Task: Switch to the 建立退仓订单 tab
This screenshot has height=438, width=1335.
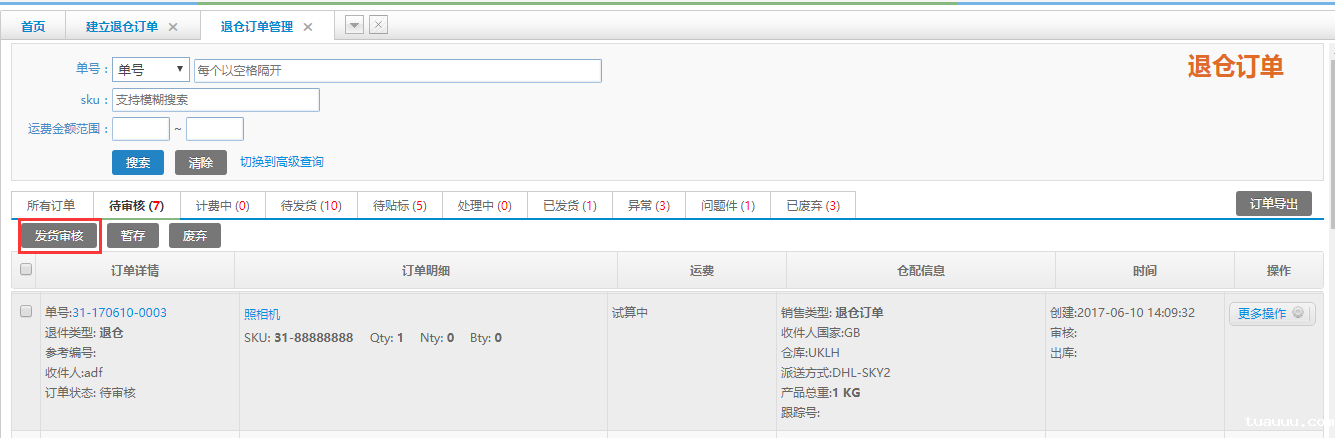Action: pyautogui.click(x=123, y=27)
